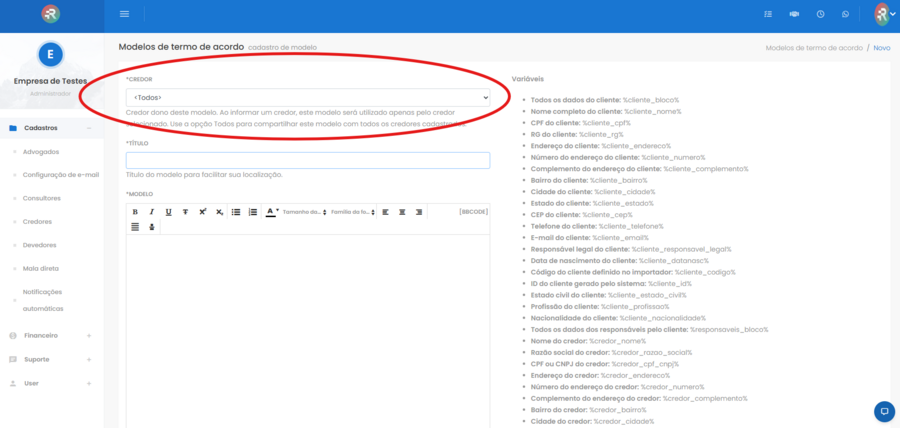Screen dimensions: 900x428
Task: Focus the Título input field
Action: click(308, 160)
